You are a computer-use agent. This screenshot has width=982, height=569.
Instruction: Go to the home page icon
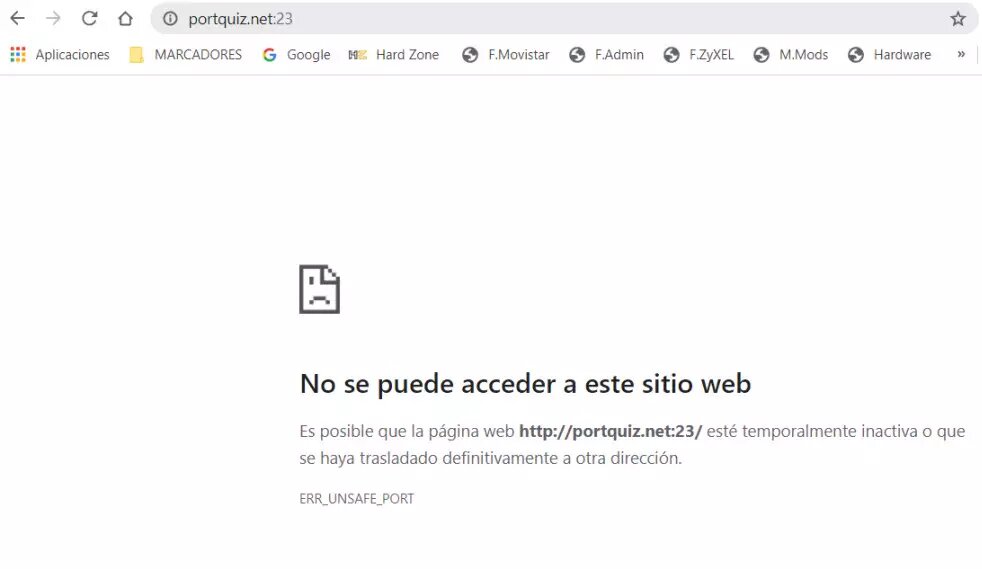125,18
